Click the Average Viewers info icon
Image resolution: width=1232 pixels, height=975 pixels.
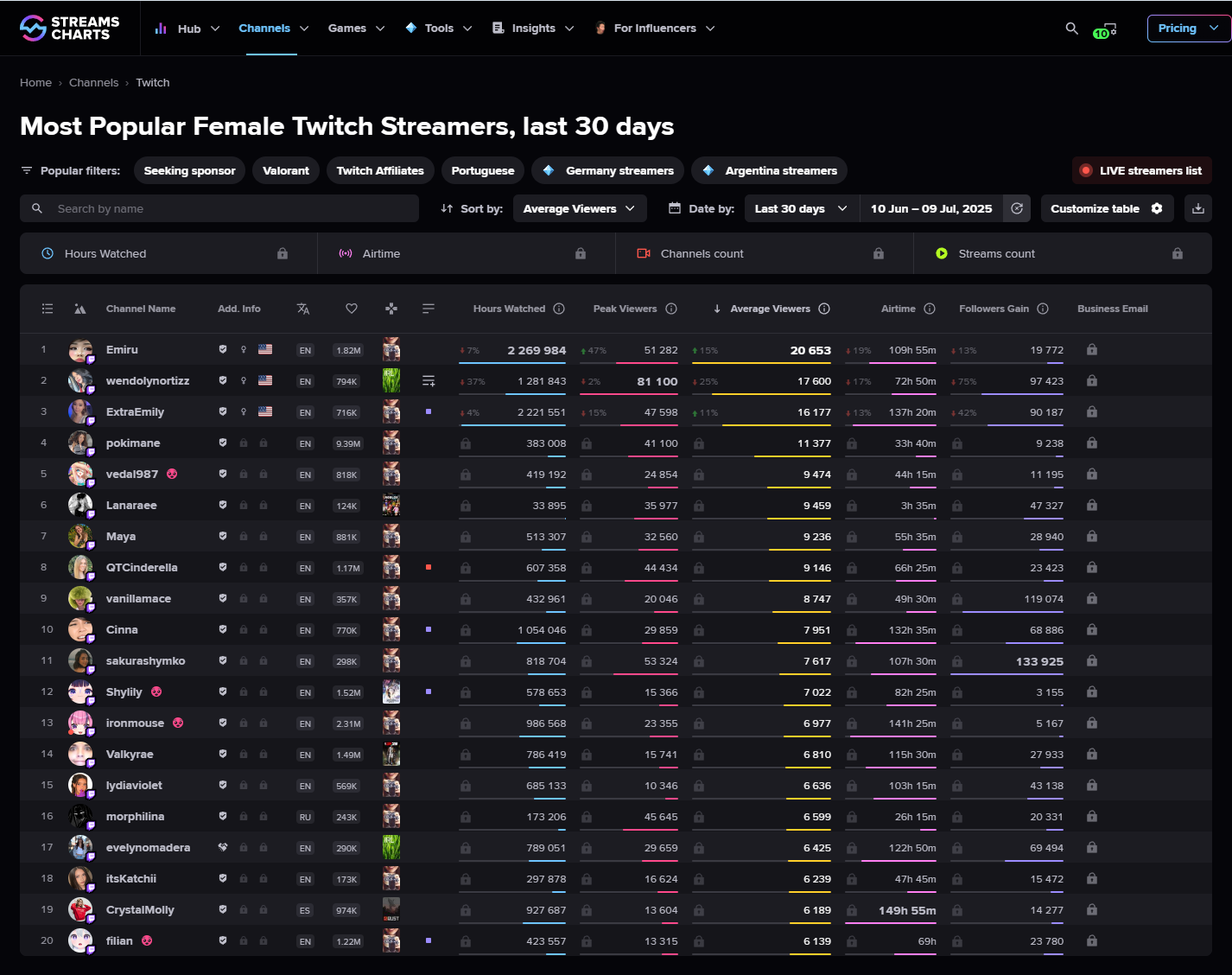(824, 309)
